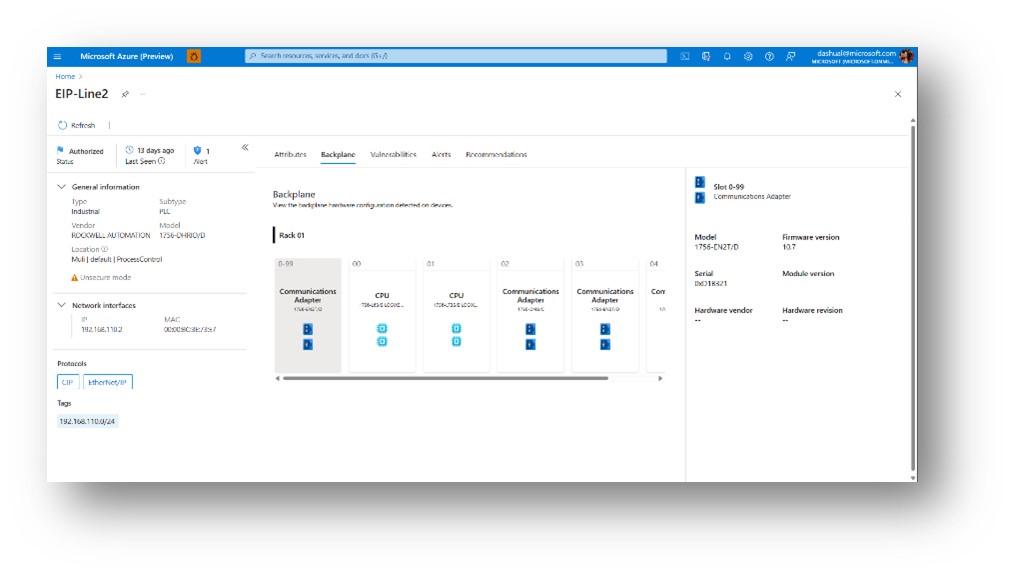Open the notifications bell

click(727, 55)
